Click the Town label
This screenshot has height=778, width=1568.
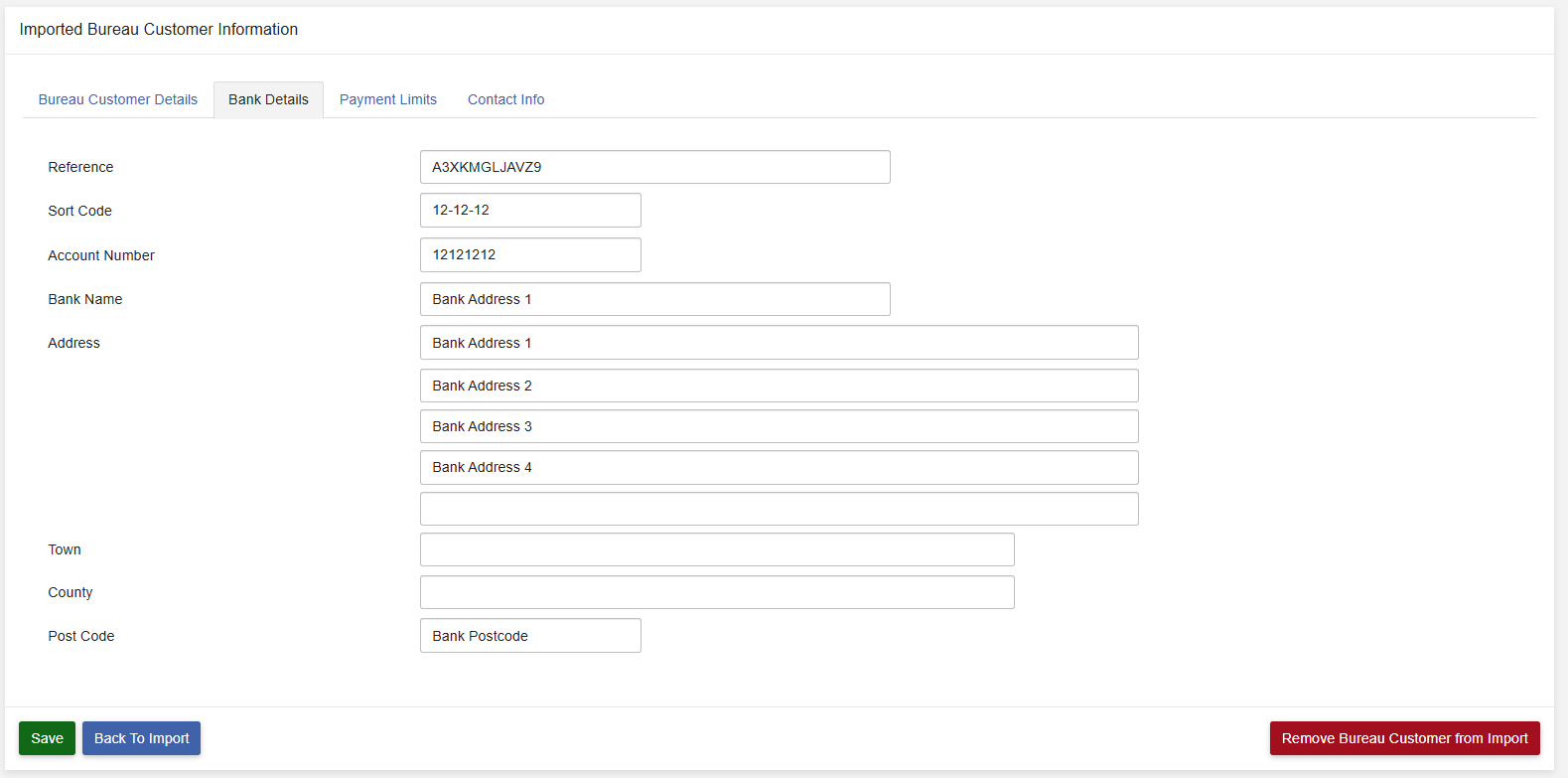coord(65,549)
